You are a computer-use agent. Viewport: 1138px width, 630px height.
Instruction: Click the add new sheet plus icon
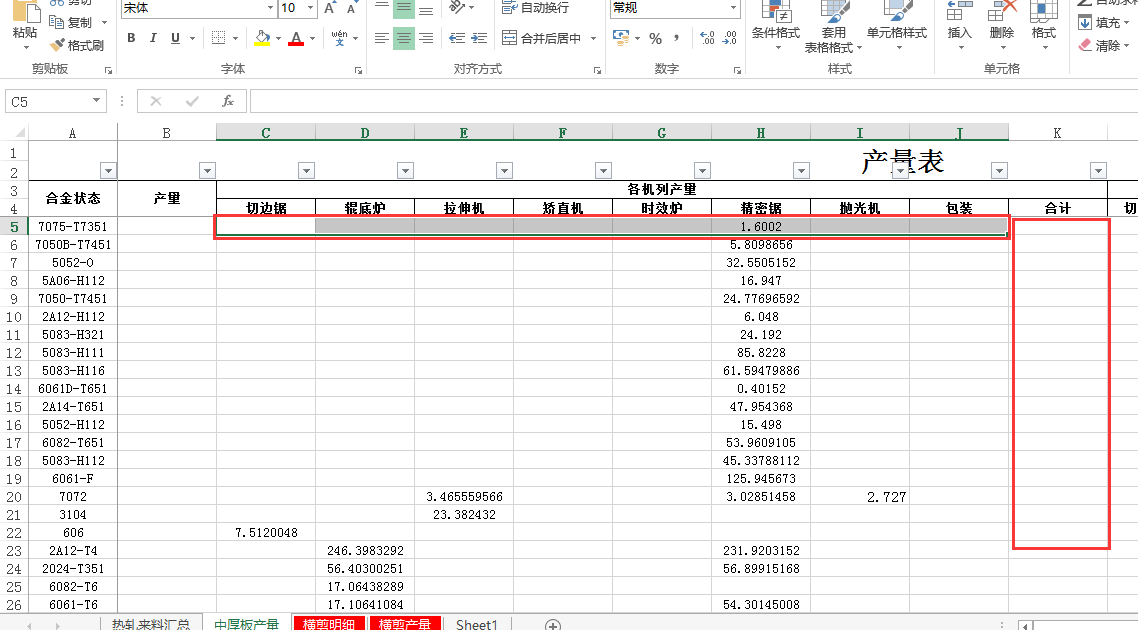[552, 624]
